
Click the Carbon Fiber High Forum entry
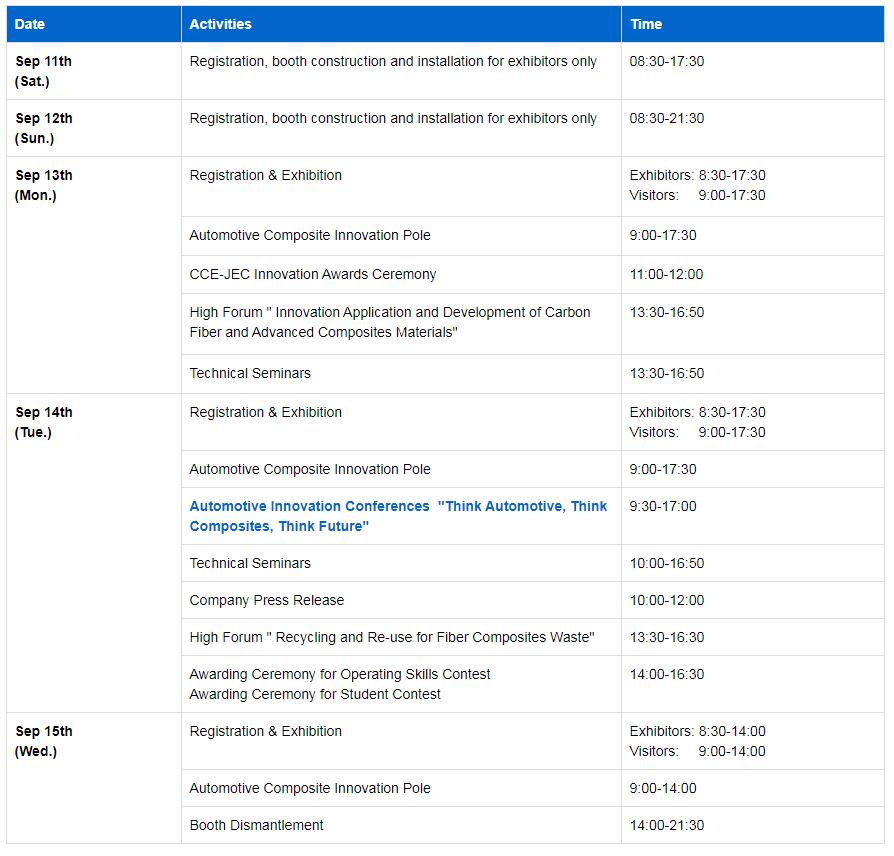tap(390, 322)
